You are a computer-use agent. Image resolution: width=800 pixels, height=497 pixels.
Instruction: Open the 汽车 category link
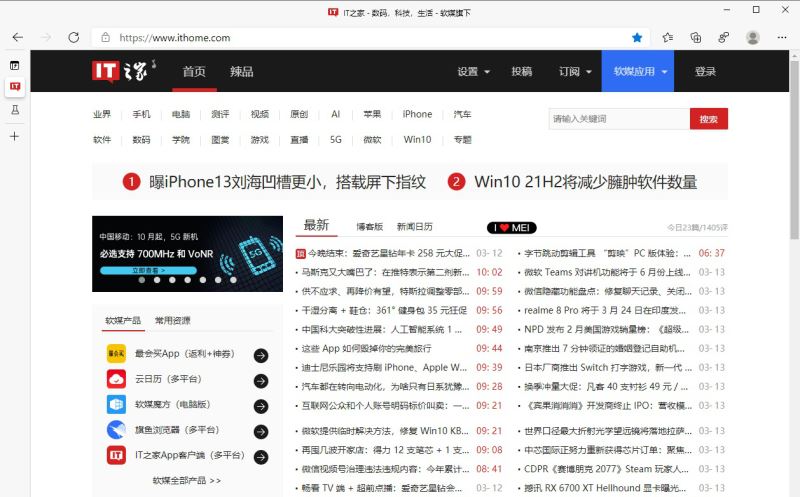click(462, 114)
